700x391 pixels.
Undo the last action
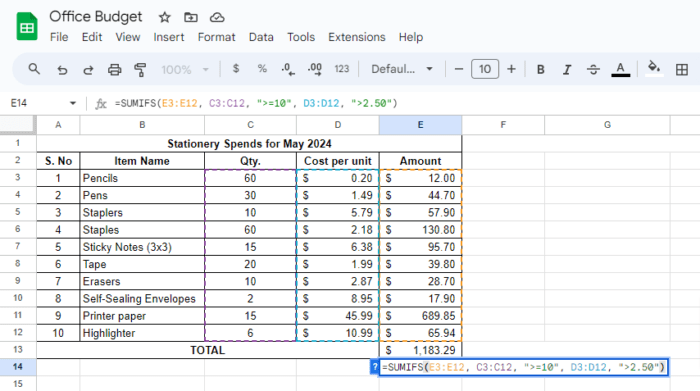tap(62, 70)
